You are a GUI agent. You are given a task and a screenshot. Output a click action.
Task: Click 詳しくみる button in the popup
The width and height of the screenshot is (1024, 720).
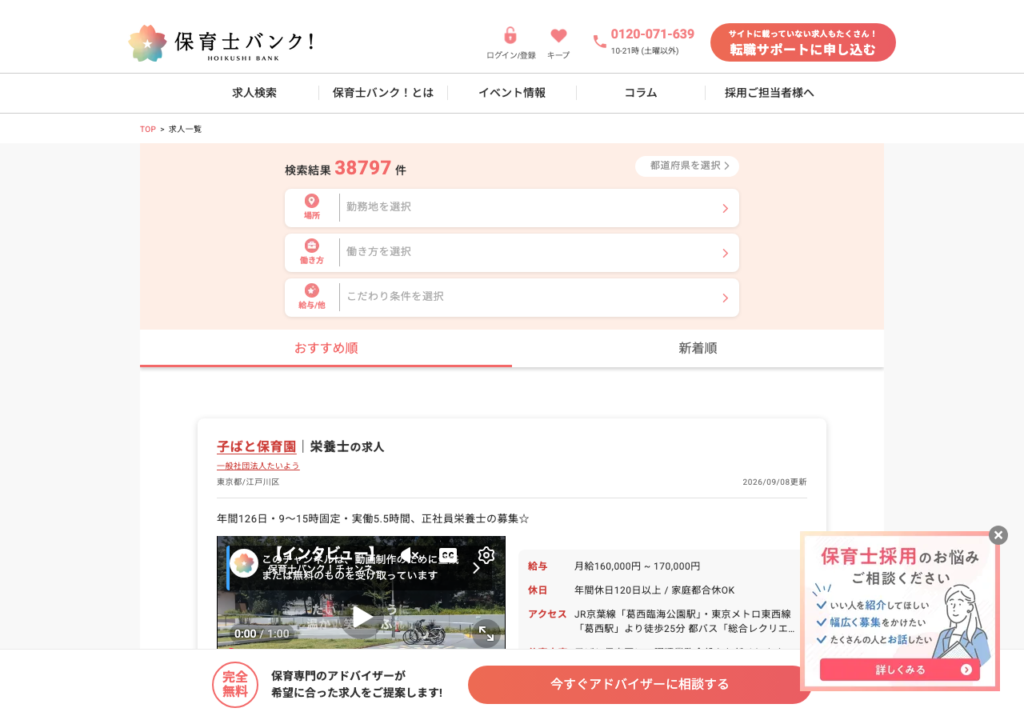tap(899, 670)
